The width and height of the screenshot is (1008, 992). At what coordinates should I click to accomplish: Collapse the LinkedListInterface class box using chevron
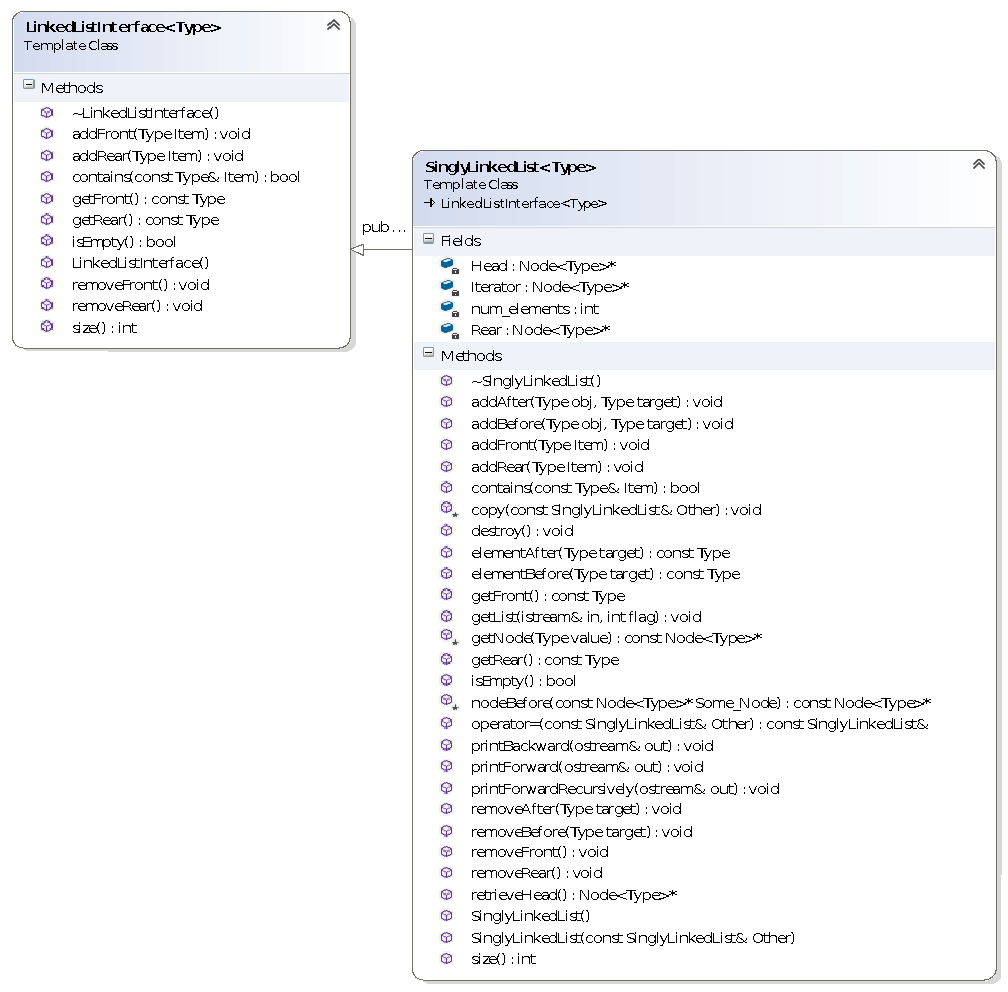pyautogui.click(x=333, y=25)
